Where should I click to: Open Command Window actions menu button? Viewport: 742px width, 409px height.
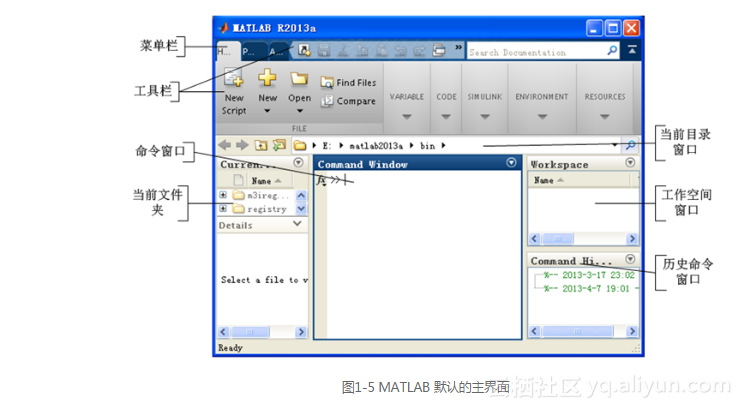(x=511, y=163)
